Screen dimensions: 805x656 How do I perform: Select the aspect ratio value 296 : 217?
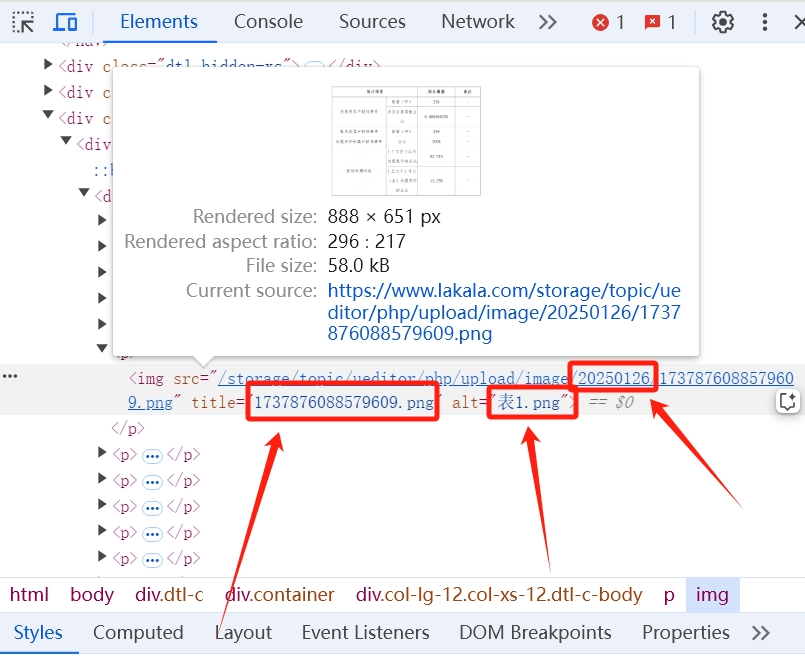[x=367, y=241]
